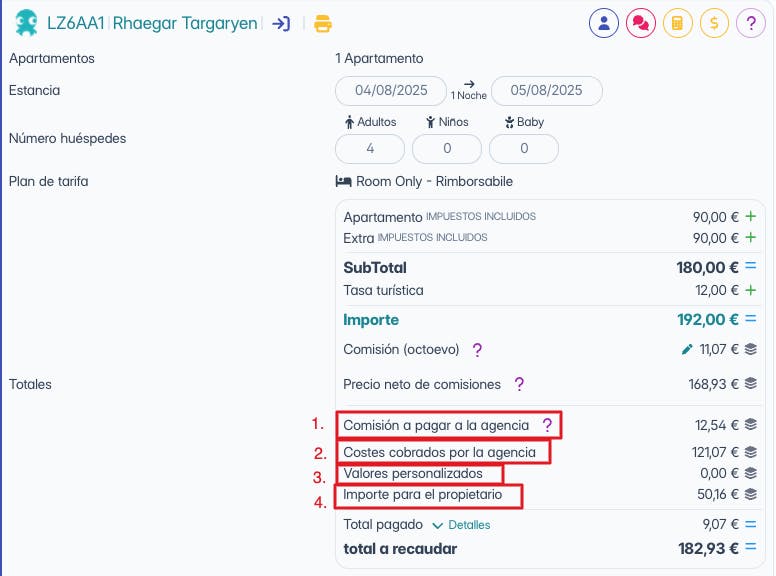
Task: Expand Detalles under Total pagado
Action: (x=461, y=524)
